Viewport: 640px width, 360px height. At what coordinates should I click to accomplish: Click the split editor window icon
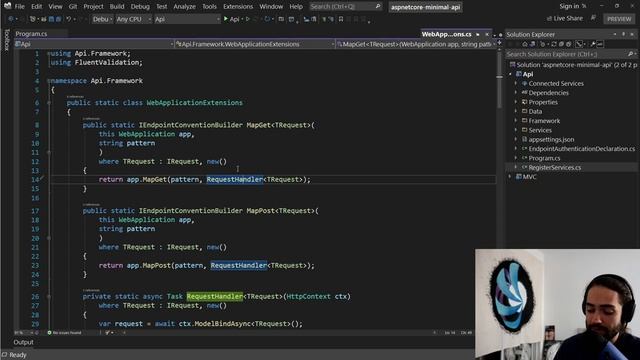pos(500,42)
